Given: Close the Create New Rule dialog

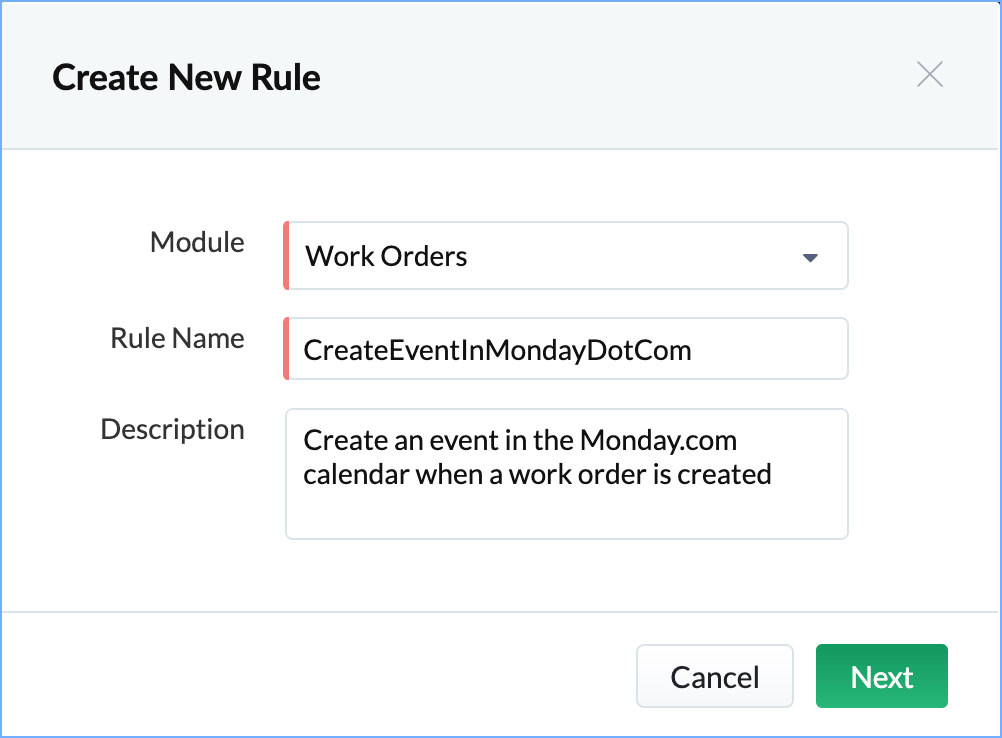Looking at the screenshot, I should pyautogui.click(x=930, y=75).
